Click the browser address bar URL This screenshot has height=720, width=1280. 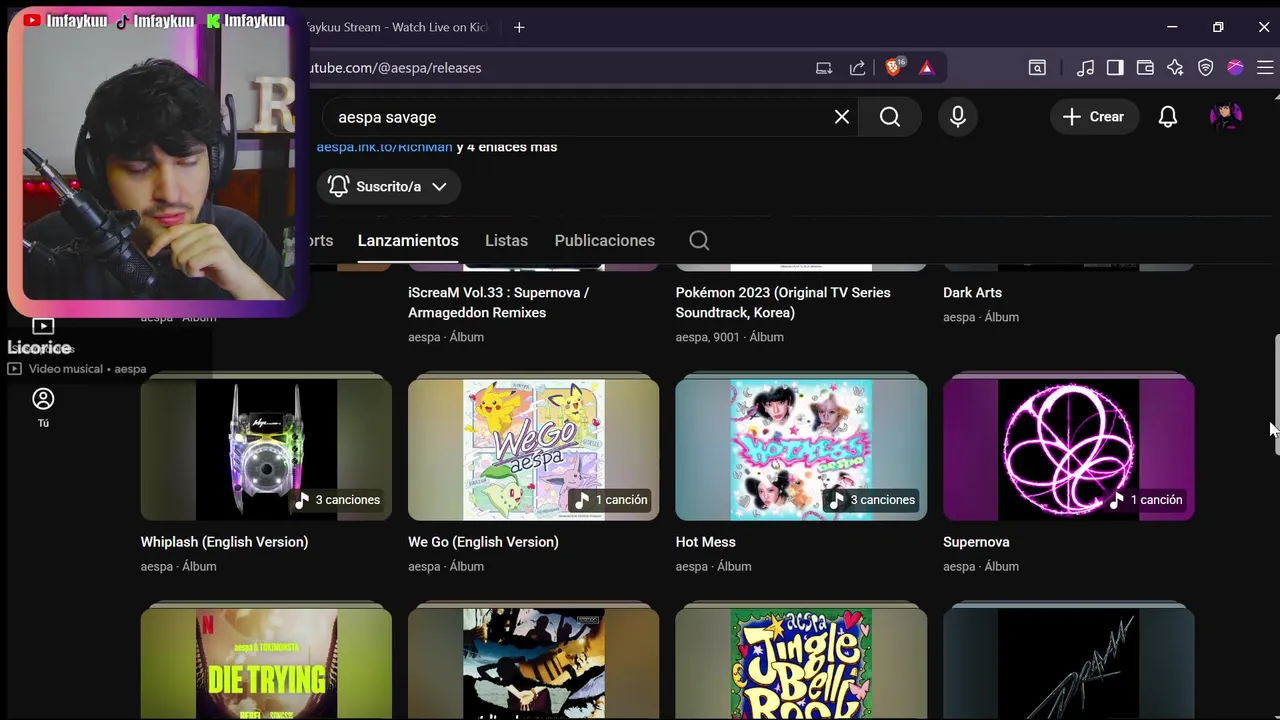pyautogui.click(x=396, y=68)
